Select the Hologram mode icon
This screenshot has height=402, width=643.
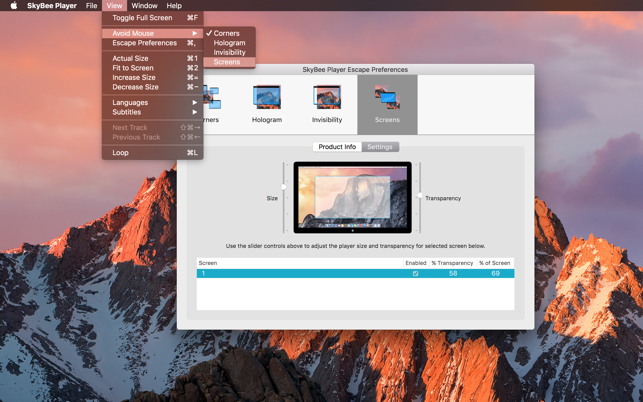tap(267, 104)
